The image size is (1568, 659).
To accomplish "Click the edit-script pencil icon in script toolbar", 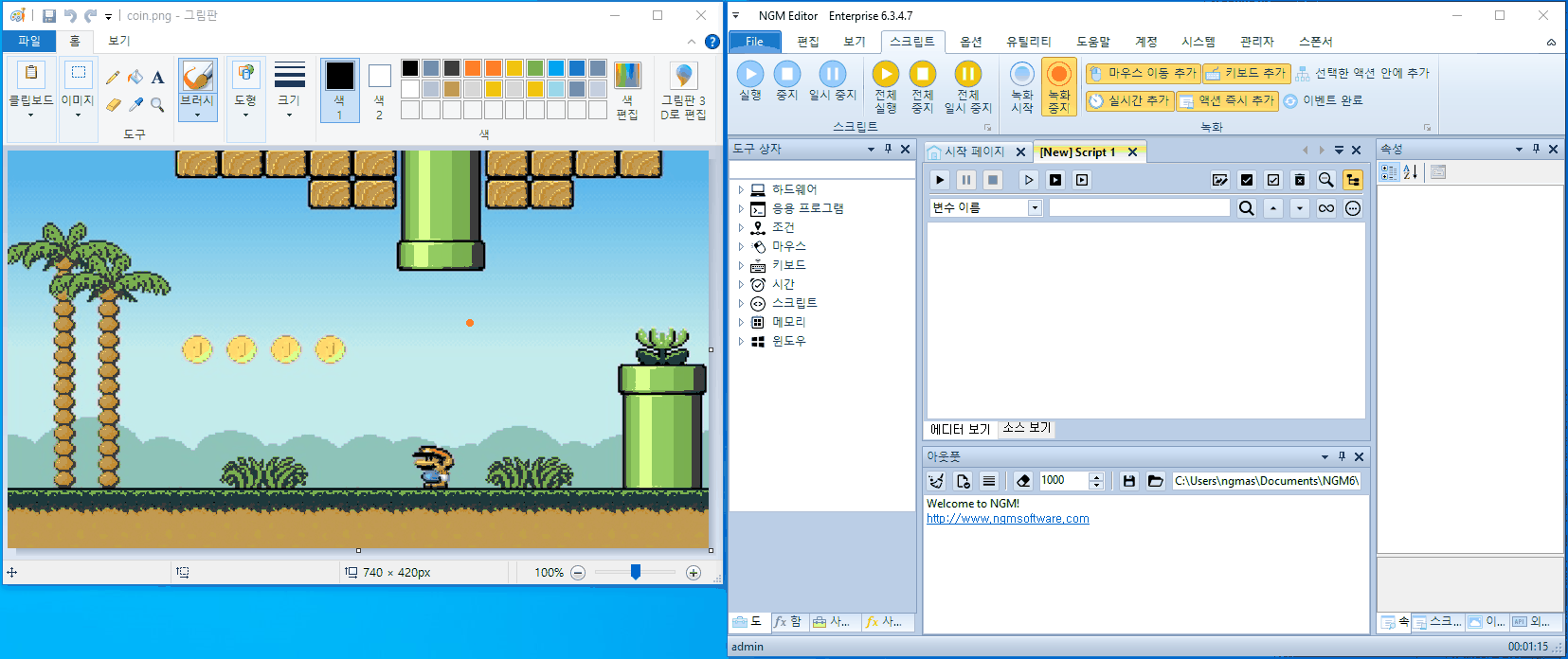I will point(1220,180).
